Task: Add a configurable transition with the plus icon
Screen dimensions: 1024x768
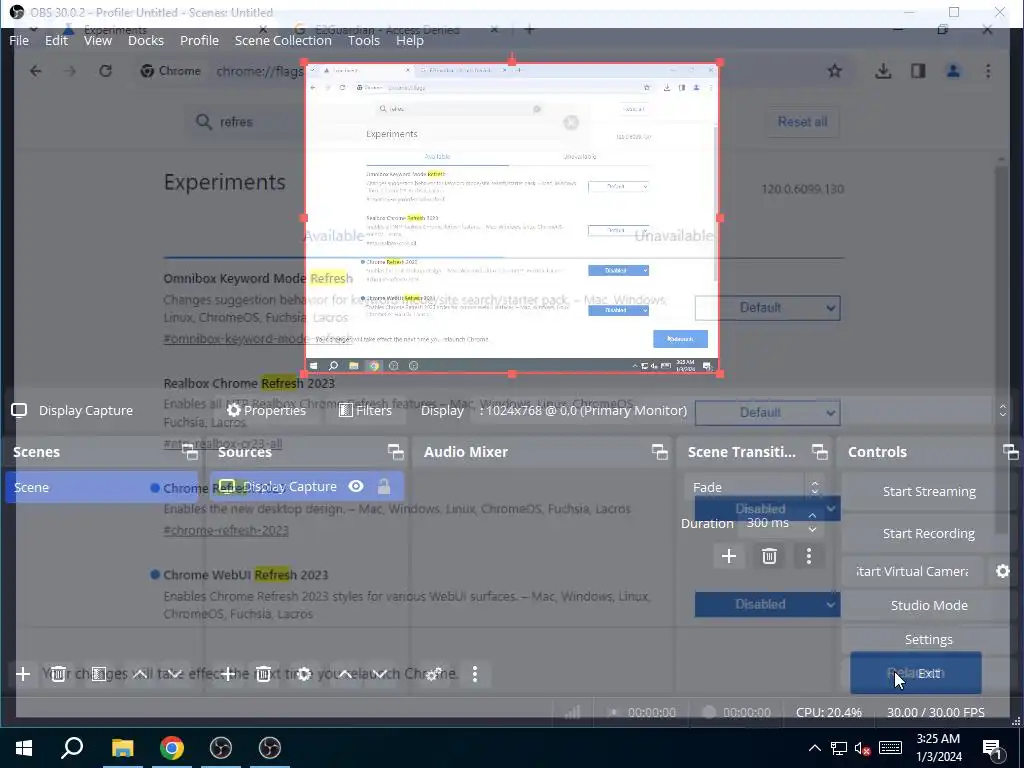Action: click(729, 556)
